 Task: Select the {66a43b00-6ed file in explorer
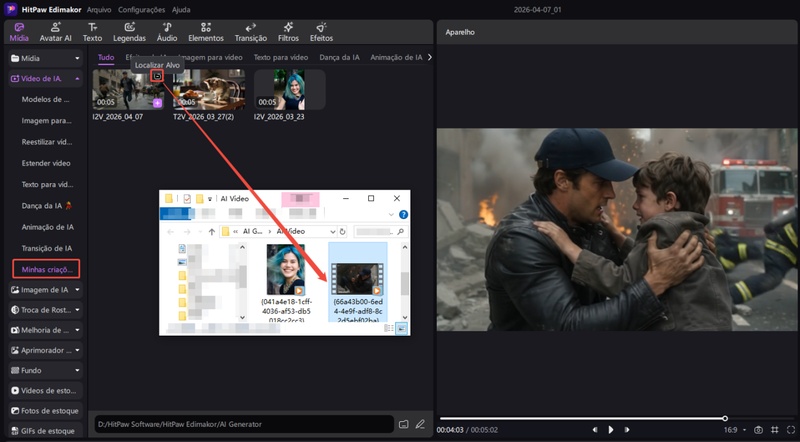(358, 283)
